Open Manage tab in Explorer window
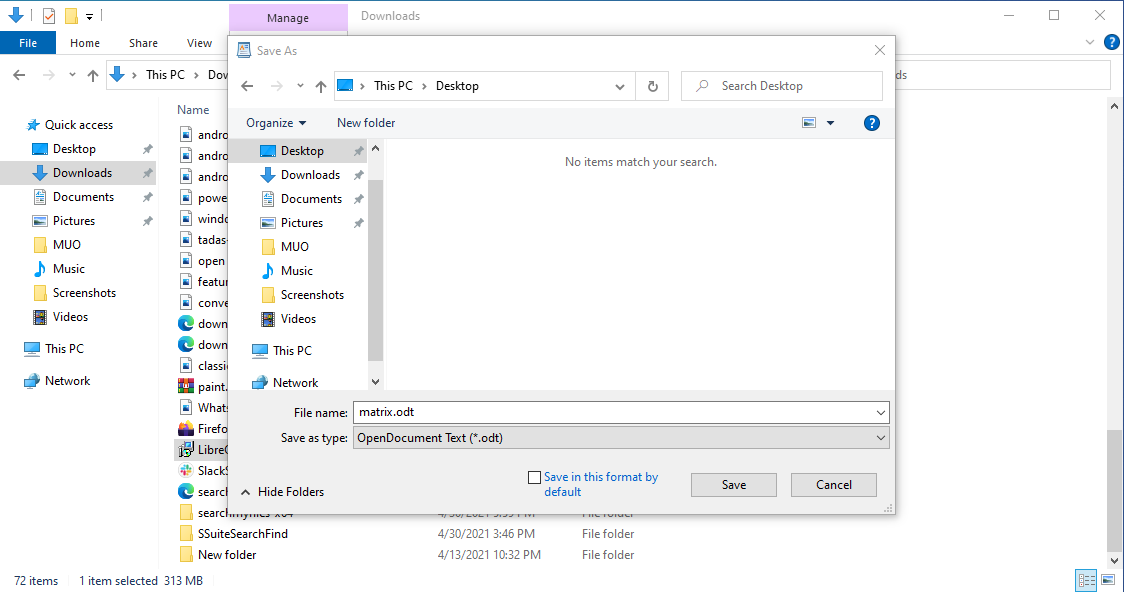This screenshot has height=592, width=1124. 287,18
